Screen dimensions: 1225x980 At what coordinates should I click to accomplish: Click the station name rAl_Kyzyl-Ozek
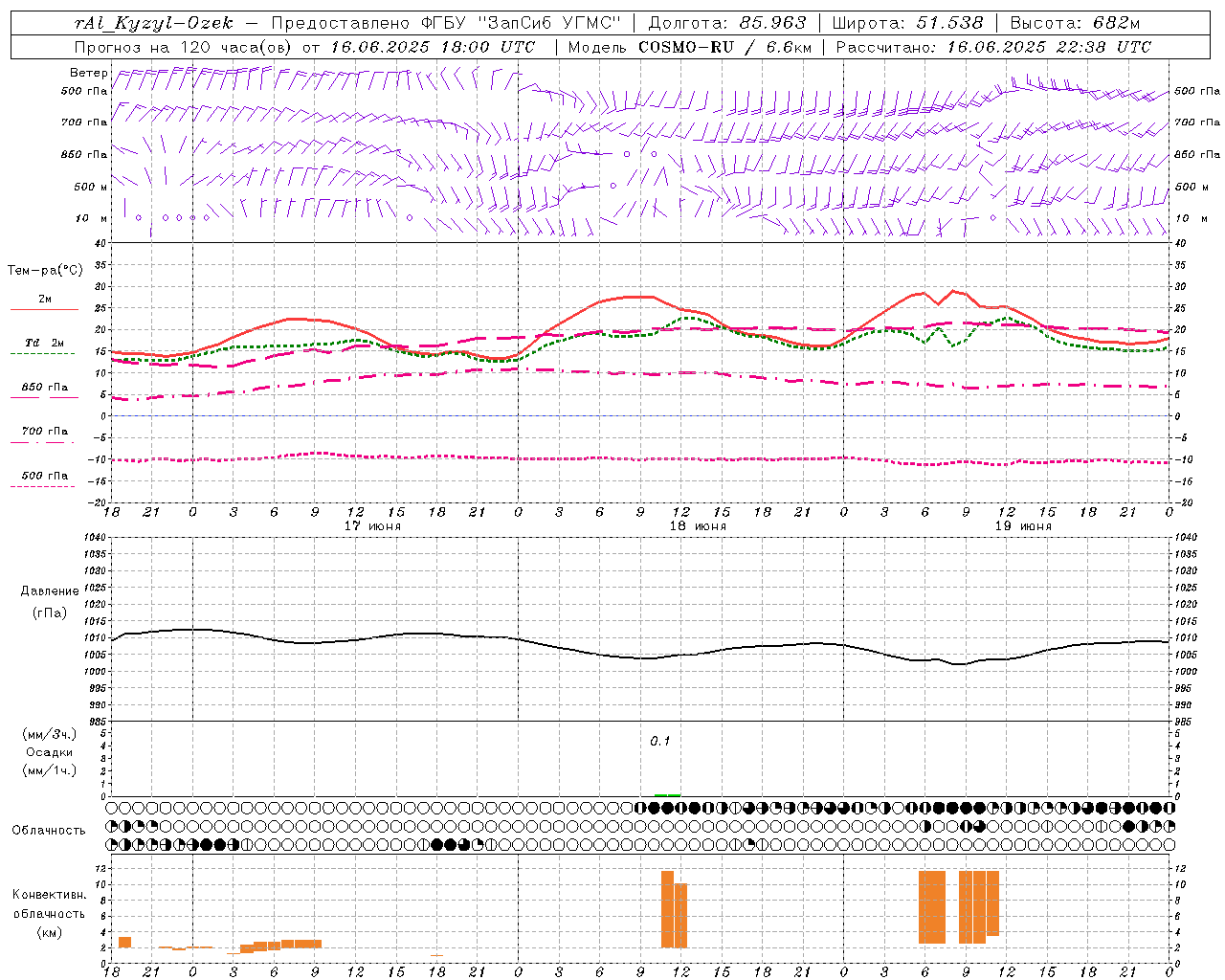point(153,23)
